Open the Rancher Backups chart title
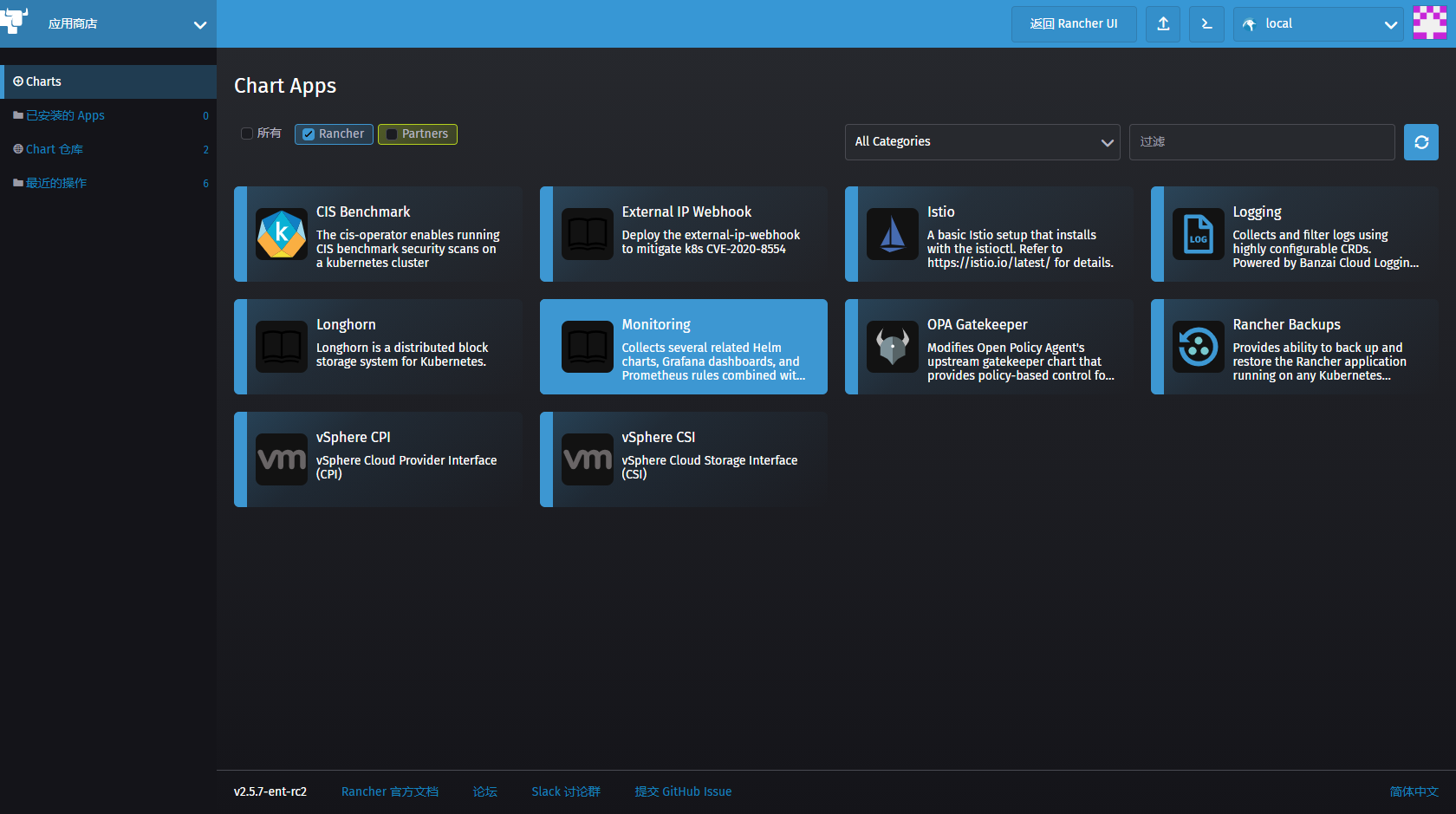The height and width of the screenshot is (814, 1456). (1287, 325)
